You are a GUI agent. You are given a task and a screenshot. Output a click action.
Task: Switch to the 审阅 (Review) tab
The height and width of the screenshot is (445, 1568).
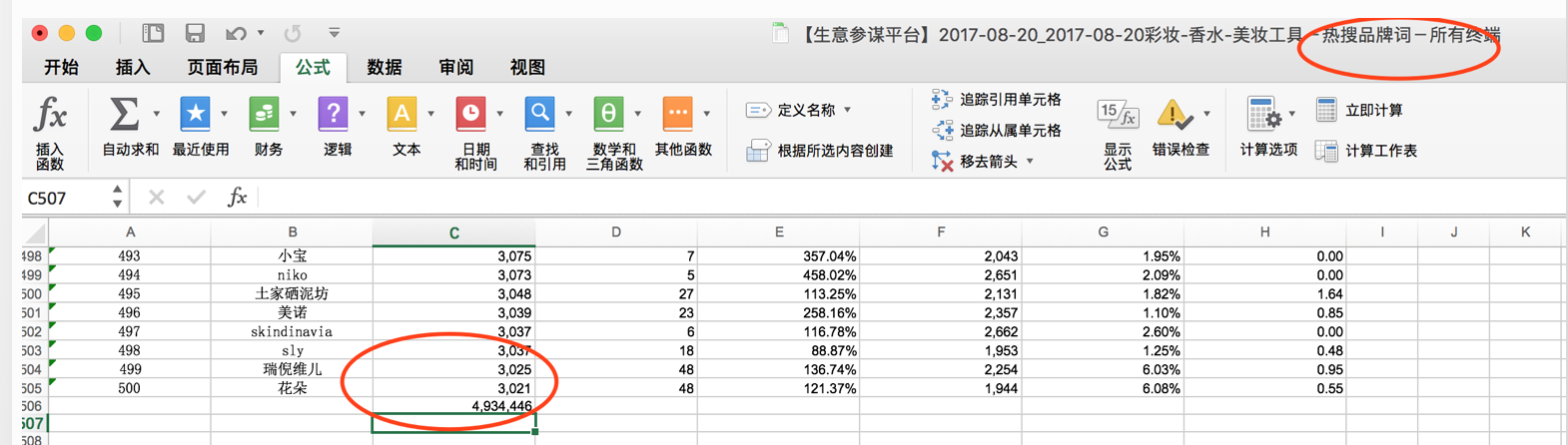[456, 67]
